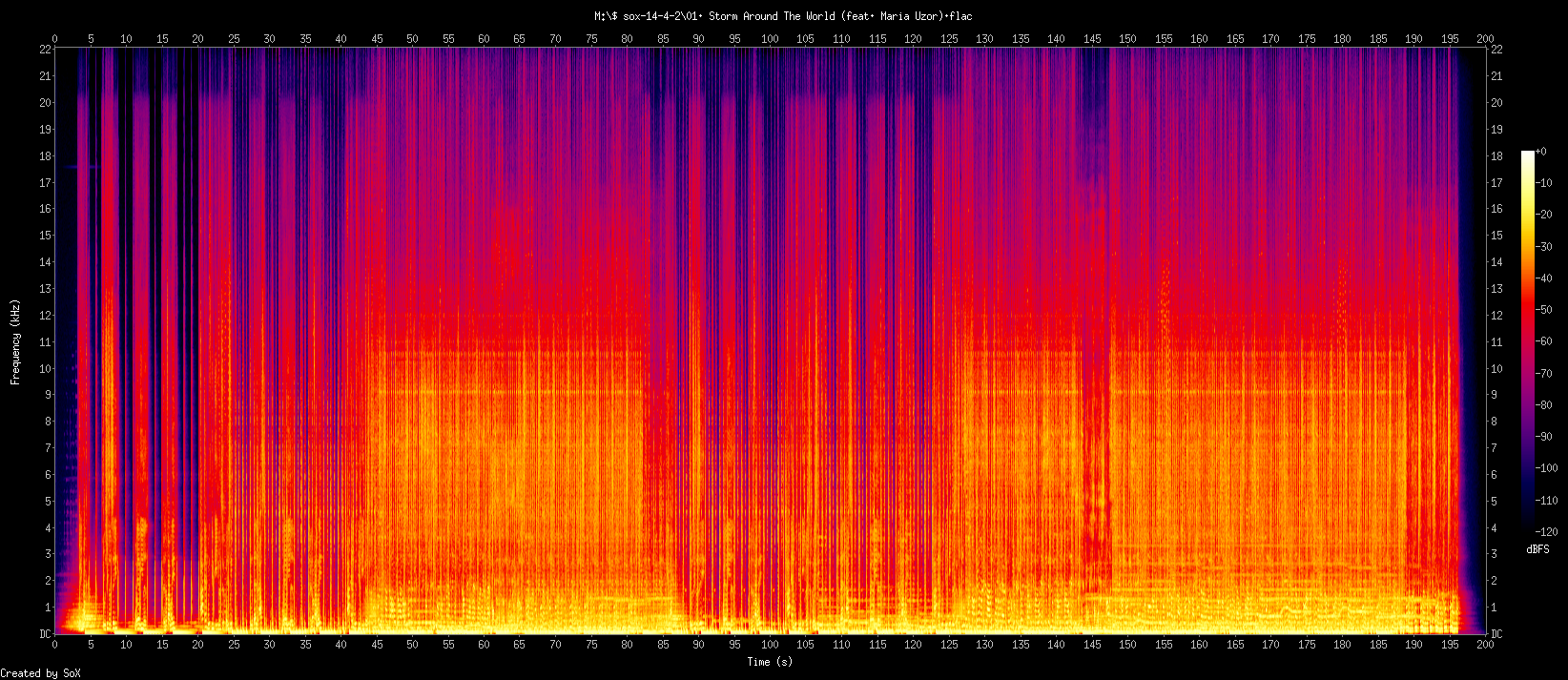Click the '-10' value on the dBFS scale

click(1544, 183)
